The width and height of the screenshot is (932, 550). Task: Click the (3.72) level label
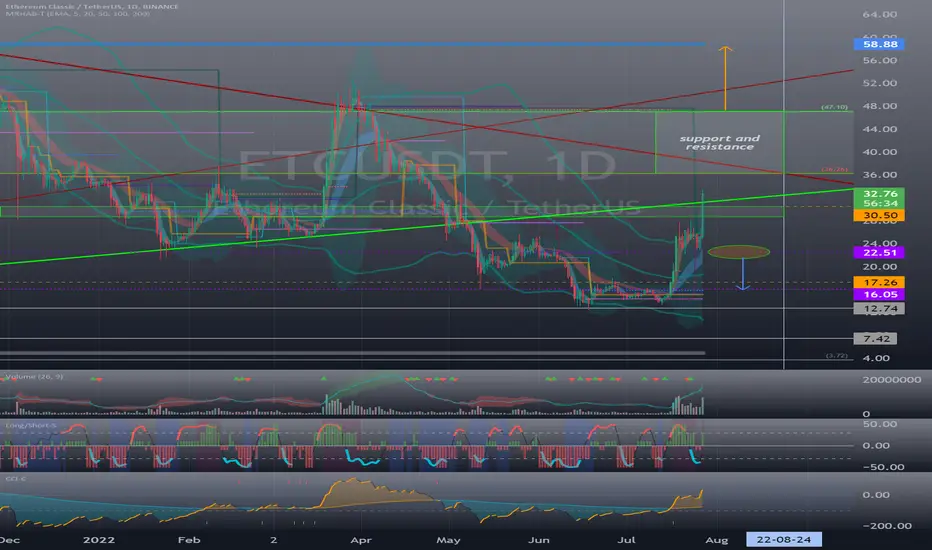(x=836, y=356)
